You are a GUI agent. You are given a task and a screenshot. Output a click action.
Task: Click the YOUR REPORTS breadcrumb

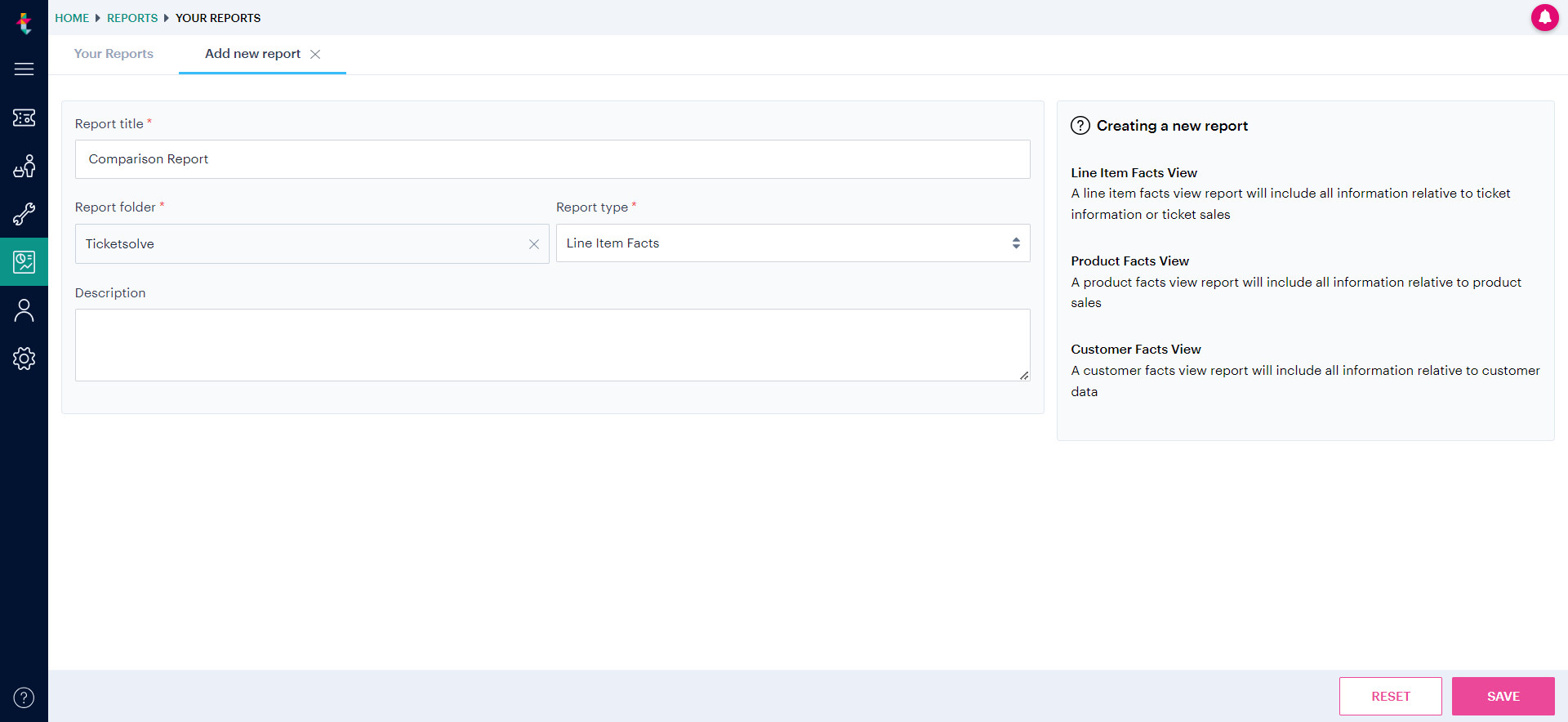click(x=218, y=18)
